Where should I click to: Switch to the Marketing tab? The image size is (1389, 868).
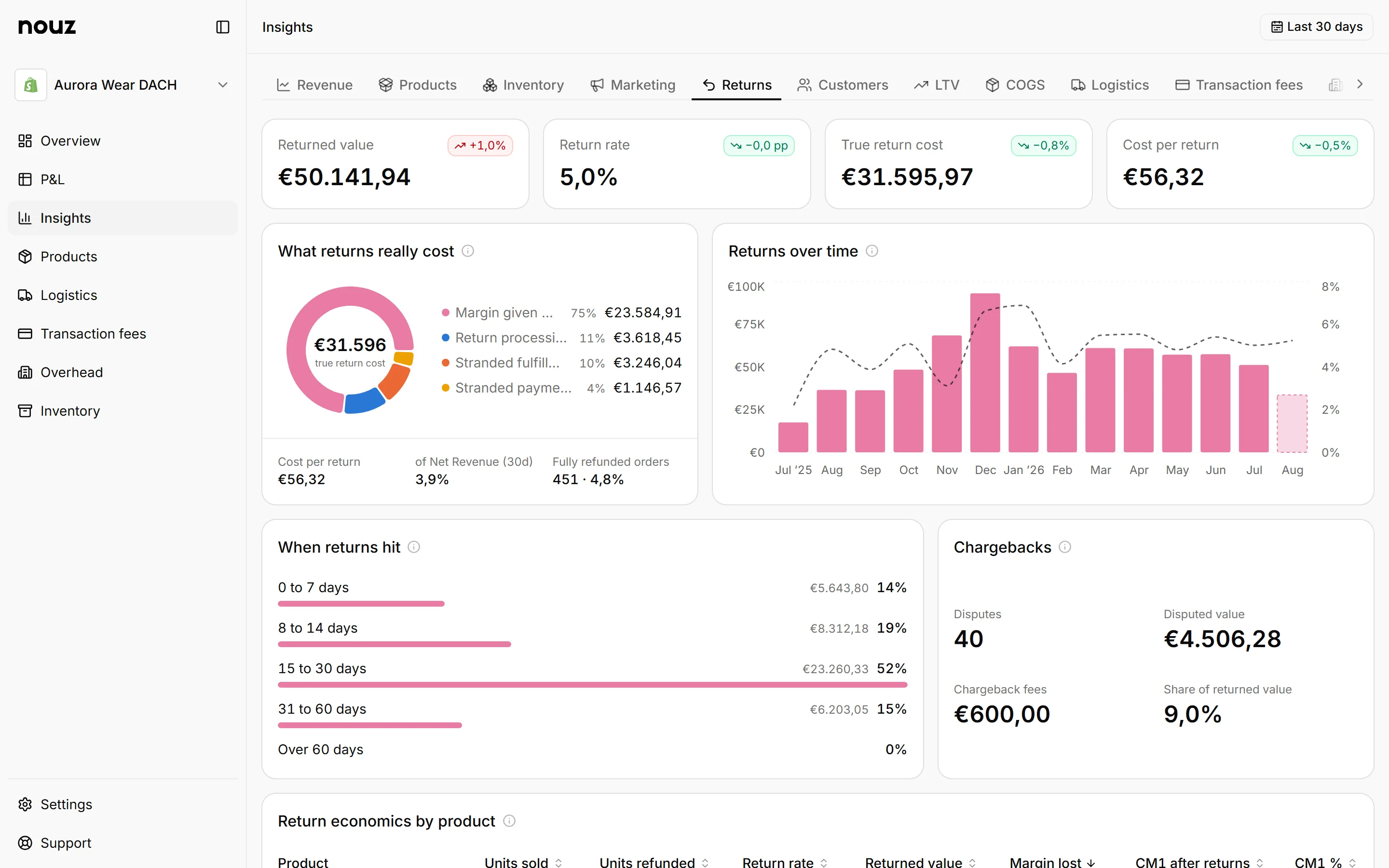click(x=632, y=85)
